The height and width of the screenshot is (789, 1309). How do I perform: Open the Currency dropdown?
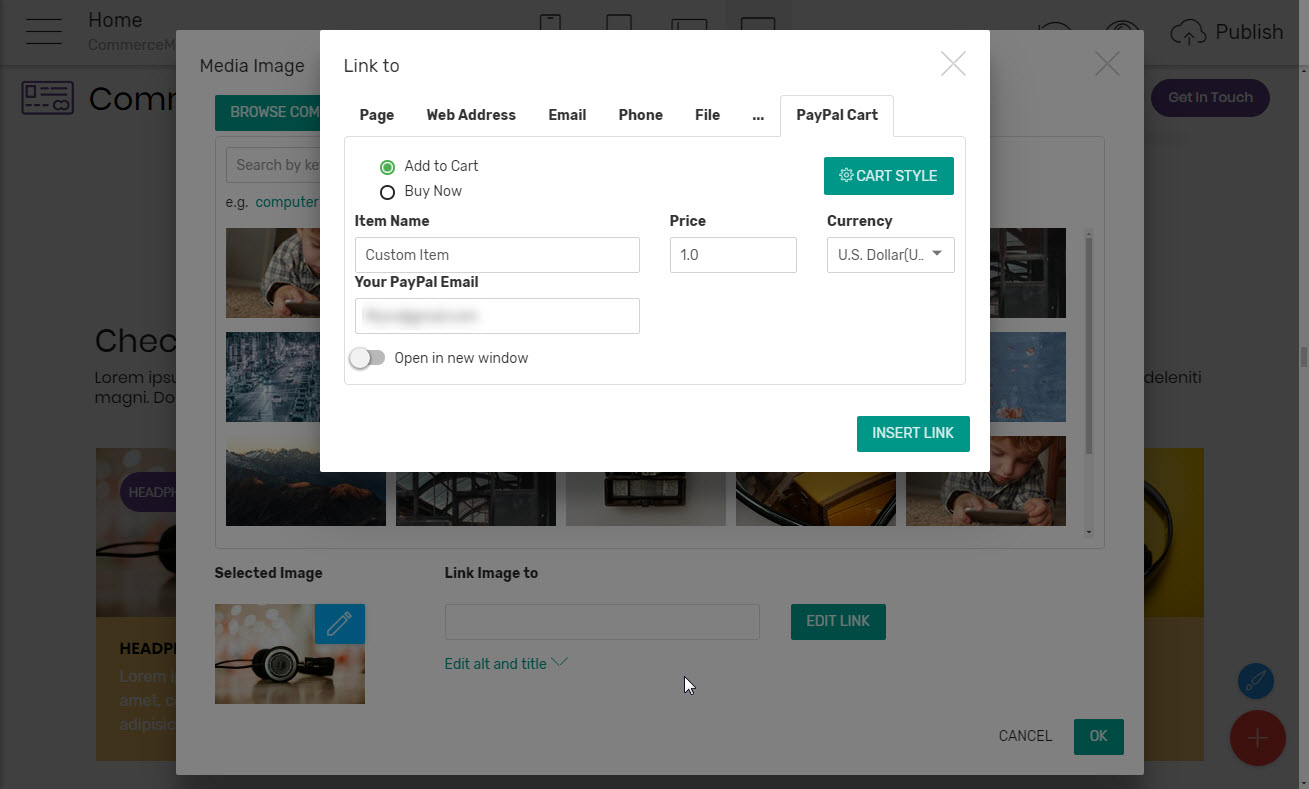click(890, 255)
